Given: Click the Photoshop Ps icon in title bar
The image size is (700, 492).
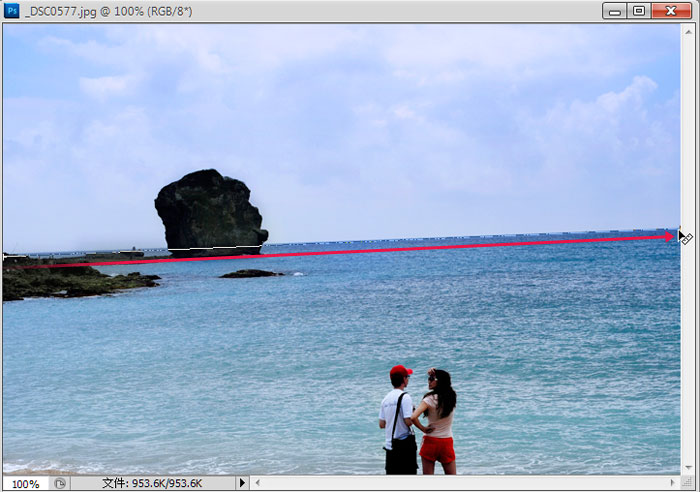Looking at the screenshot, I should tap(11, 10).
